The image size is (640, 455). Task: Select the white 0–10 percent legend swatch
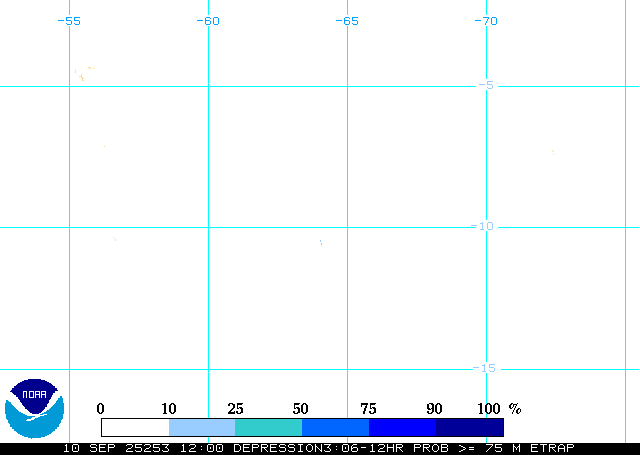click(x=135, y=427)
